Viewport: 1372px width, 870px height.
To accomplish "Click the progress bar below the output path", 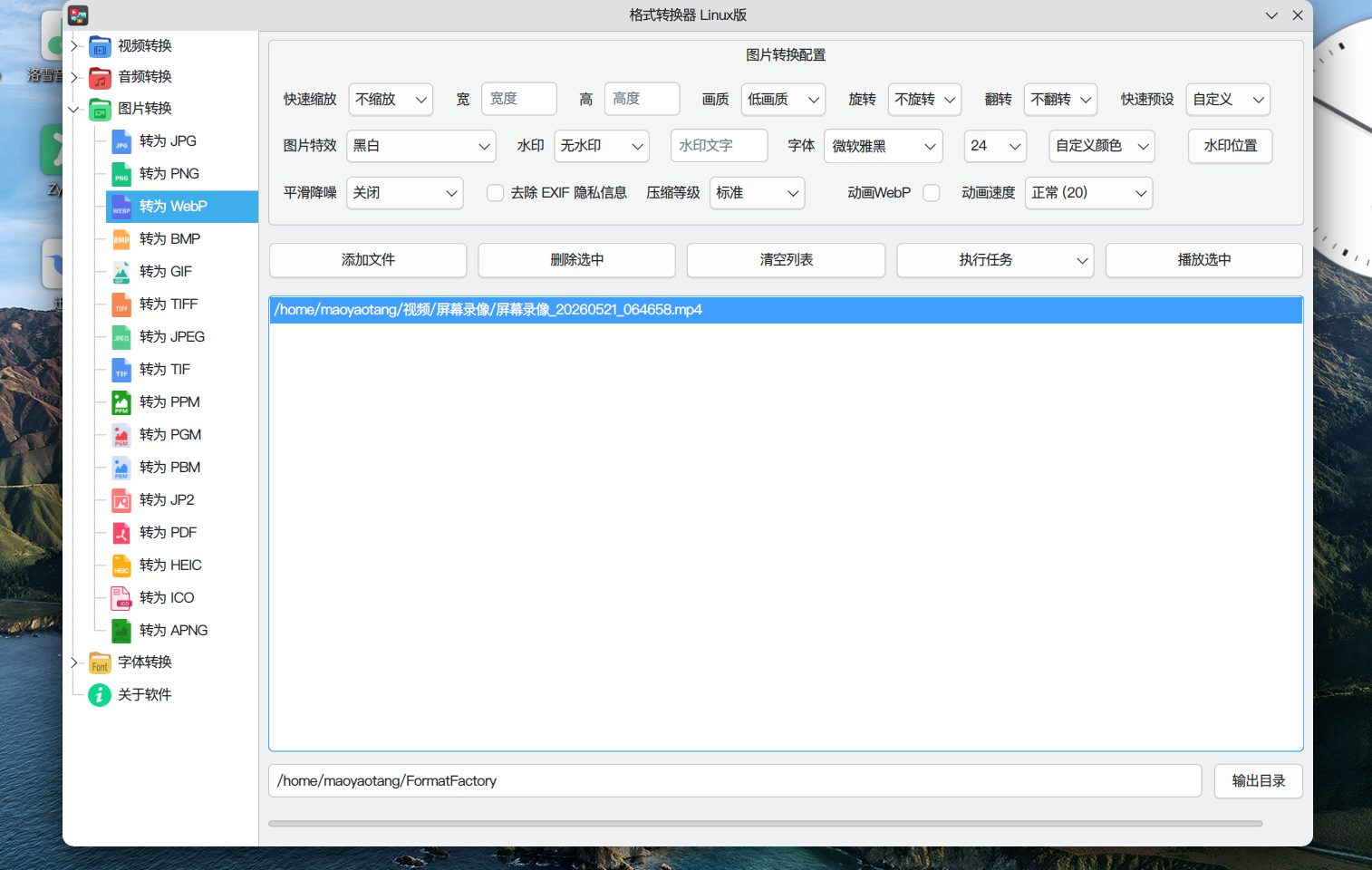I will [x=766, y=824].
